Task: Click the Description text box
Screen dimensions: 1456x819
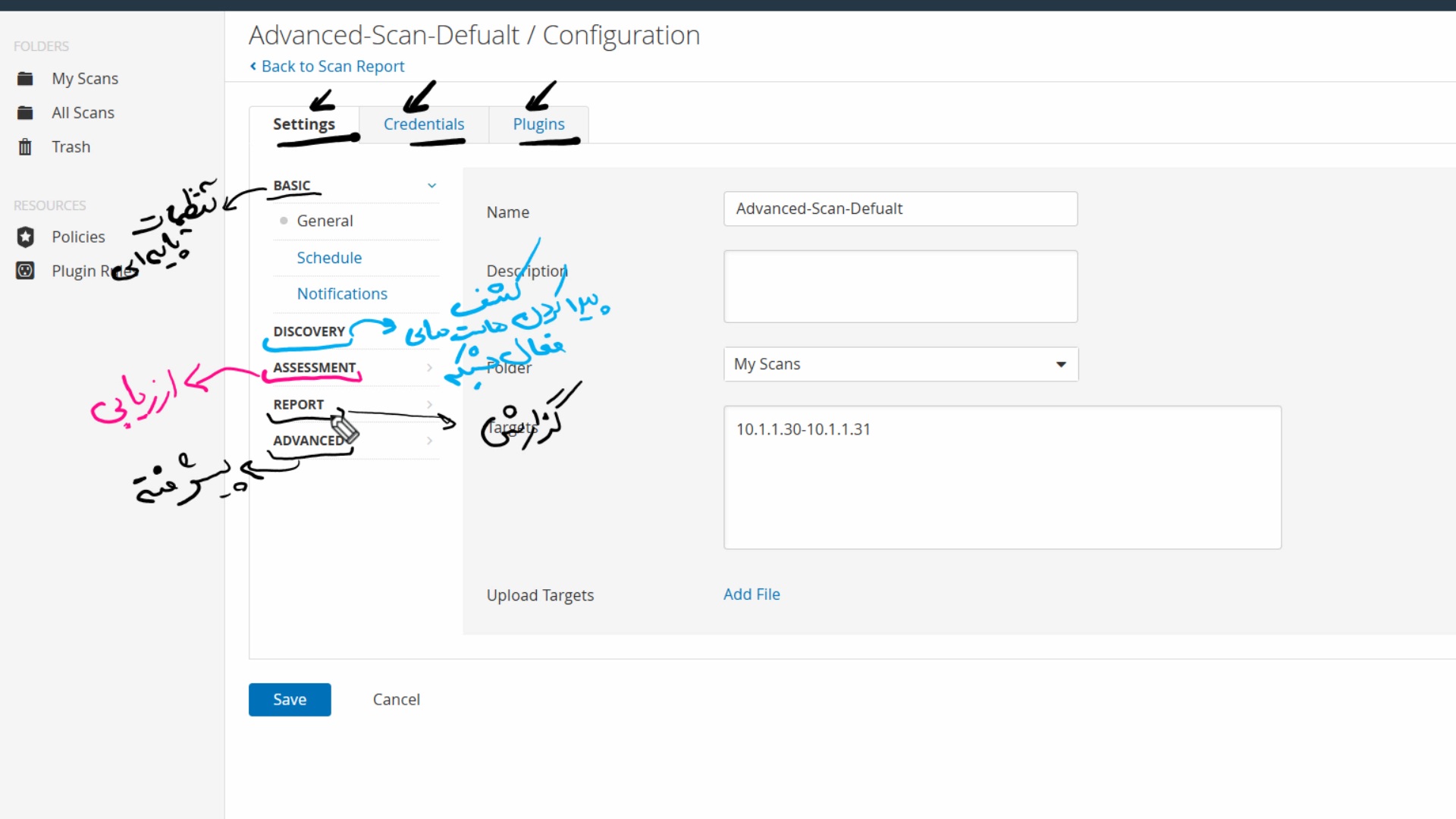Action: point(900,287)
